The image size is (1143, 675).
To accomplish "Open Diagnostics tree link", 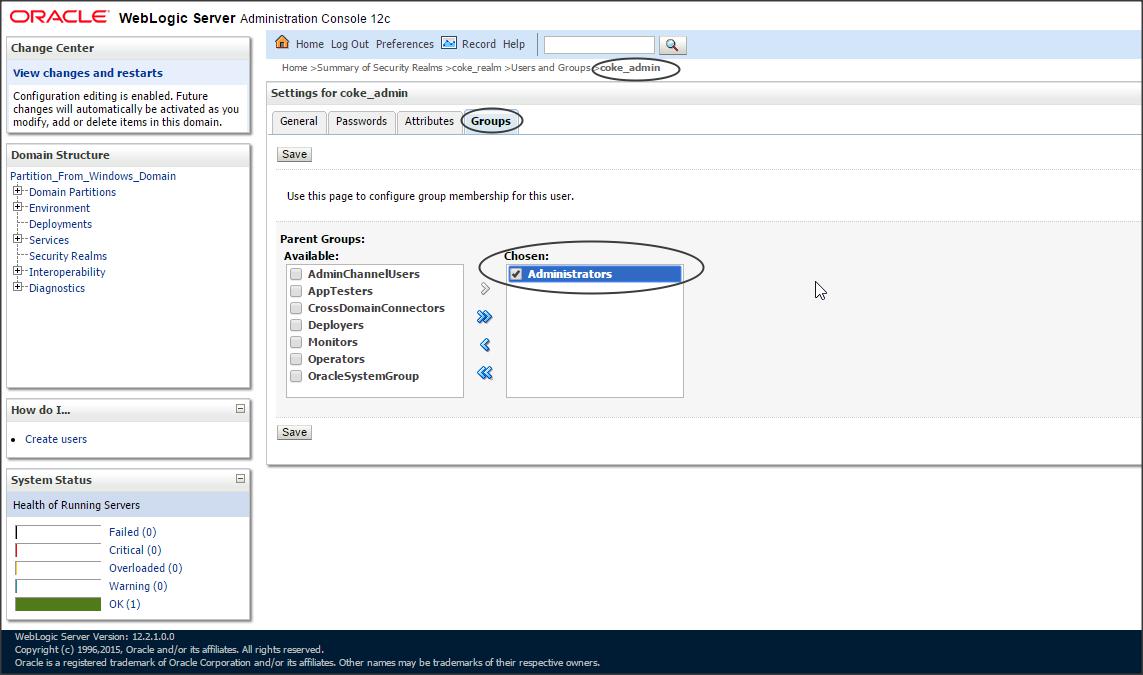I will (57, 289).
